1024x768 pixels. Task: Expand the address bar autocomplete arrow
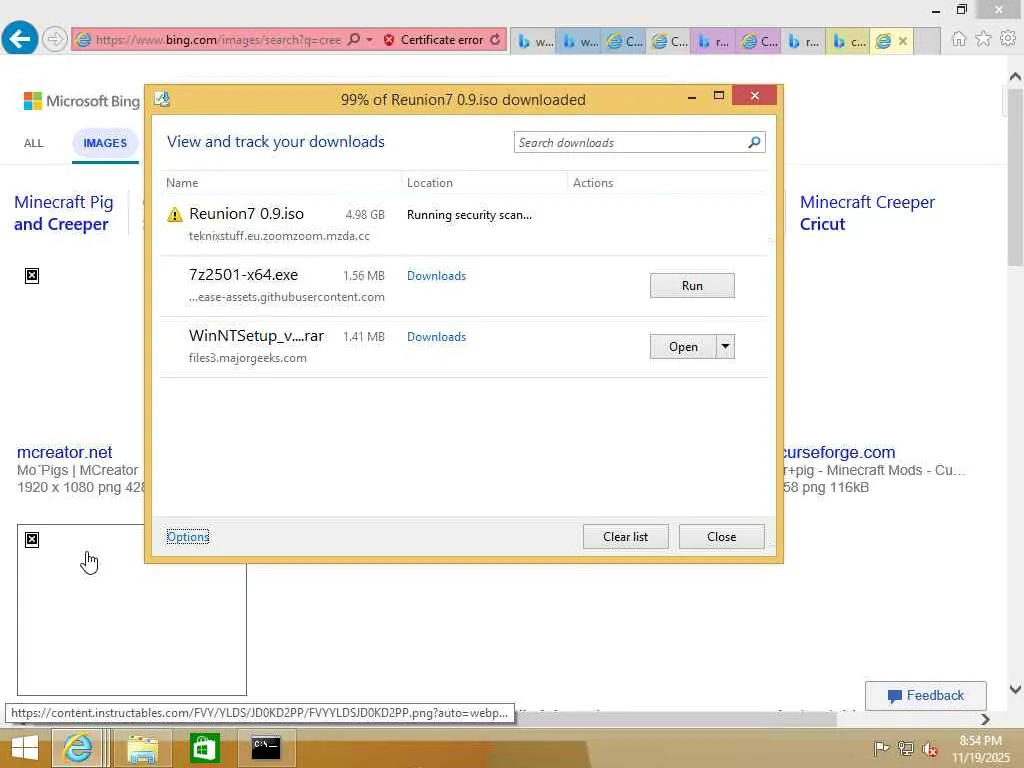370,40
